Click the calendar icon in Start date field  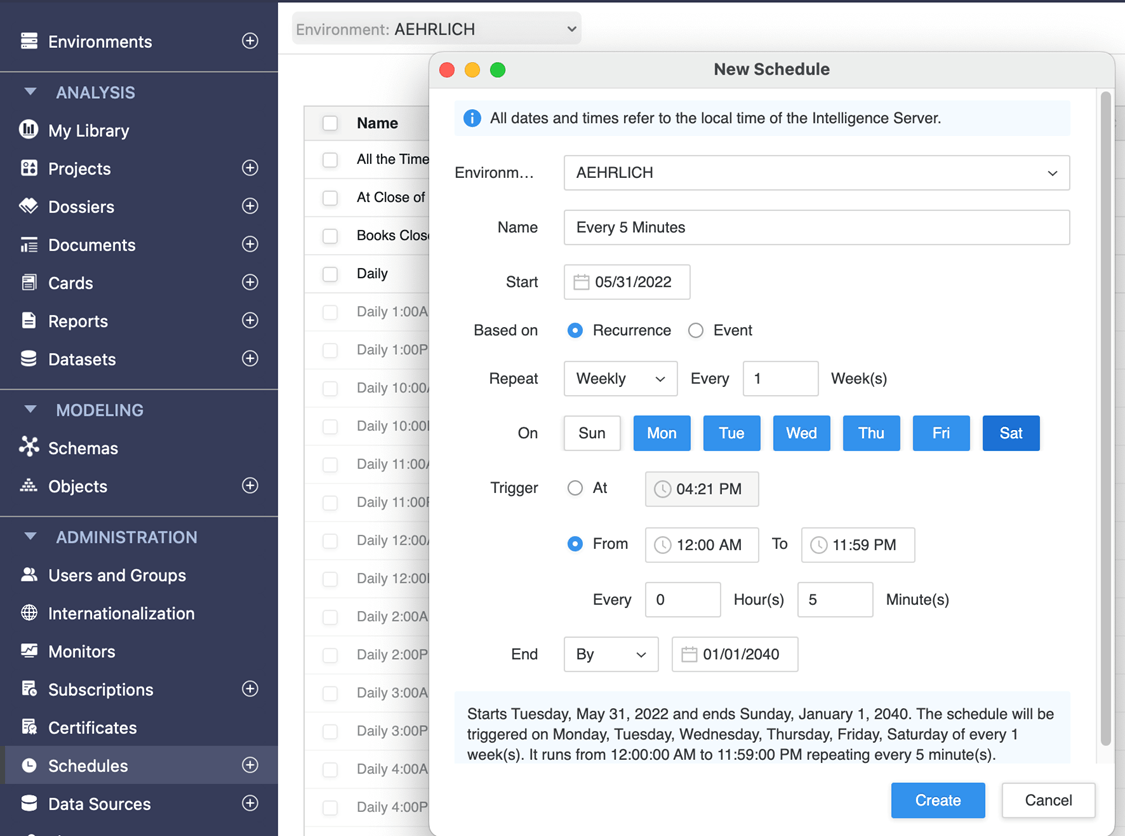click(x=581, y=283)
